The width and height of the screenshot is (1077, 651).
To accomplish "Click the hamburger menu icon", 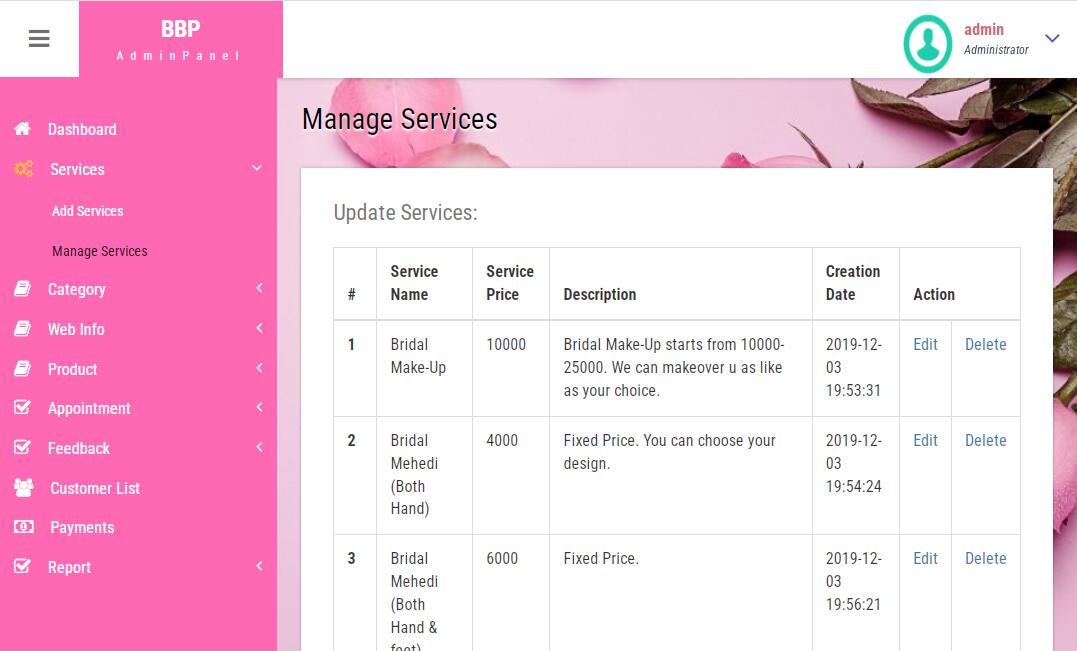I will tap(39, 39).
